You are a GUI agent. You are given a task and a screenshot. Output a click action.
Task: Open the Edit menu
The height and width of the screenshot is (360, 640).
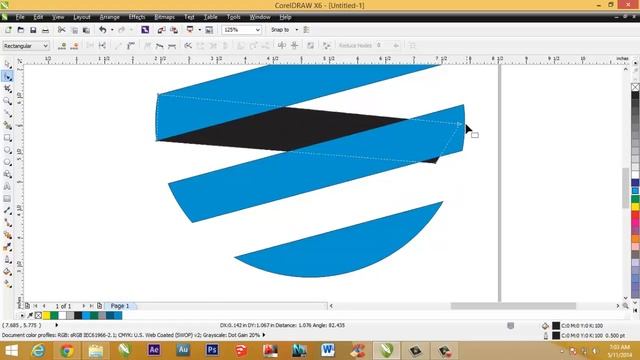(x=38, y=17)
